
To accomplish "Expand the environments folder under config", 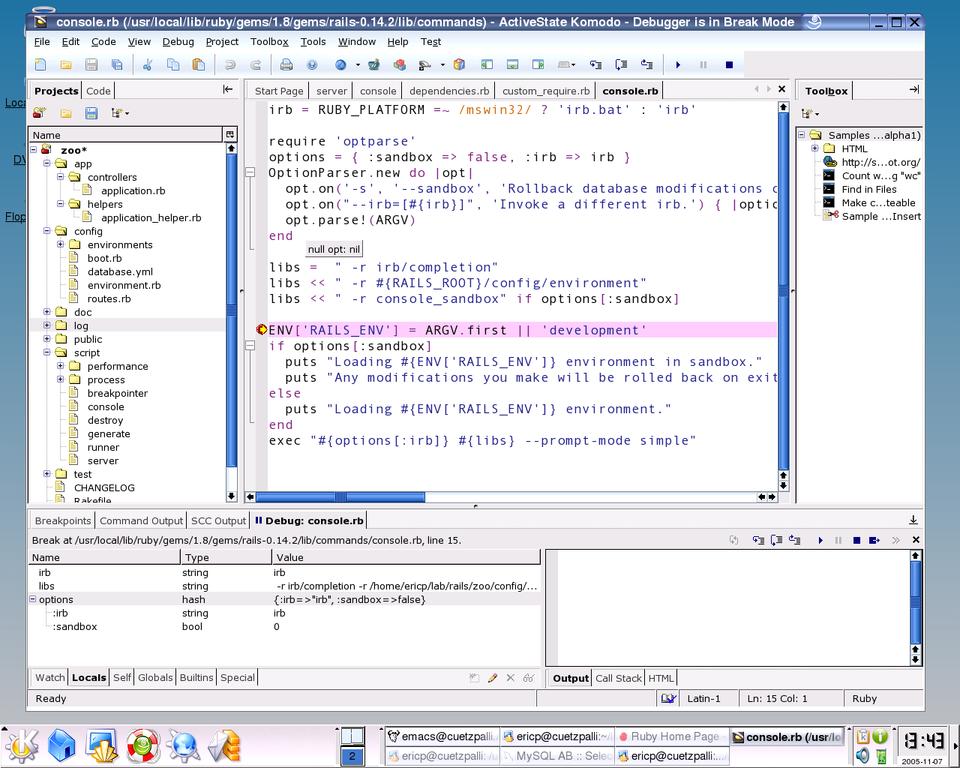I will 60,245.
